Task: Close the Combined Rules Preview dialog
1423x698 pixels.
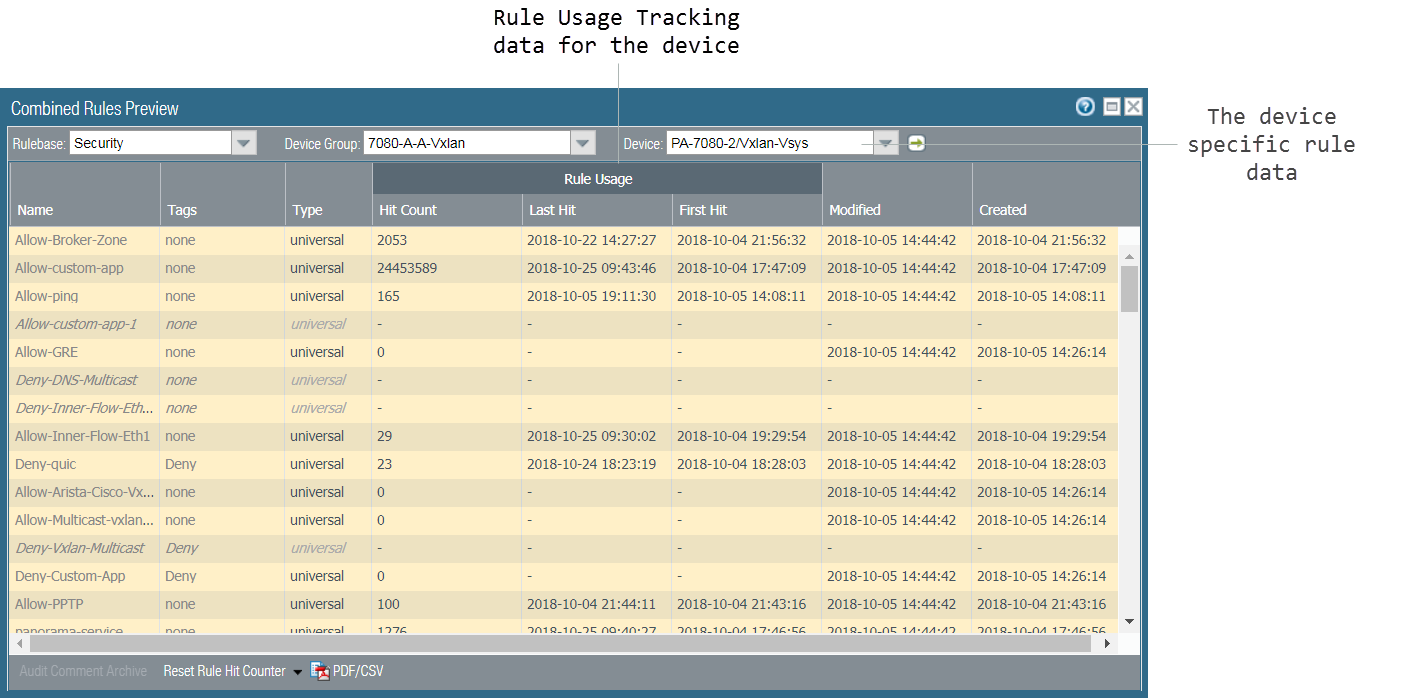Action: 1133,107
